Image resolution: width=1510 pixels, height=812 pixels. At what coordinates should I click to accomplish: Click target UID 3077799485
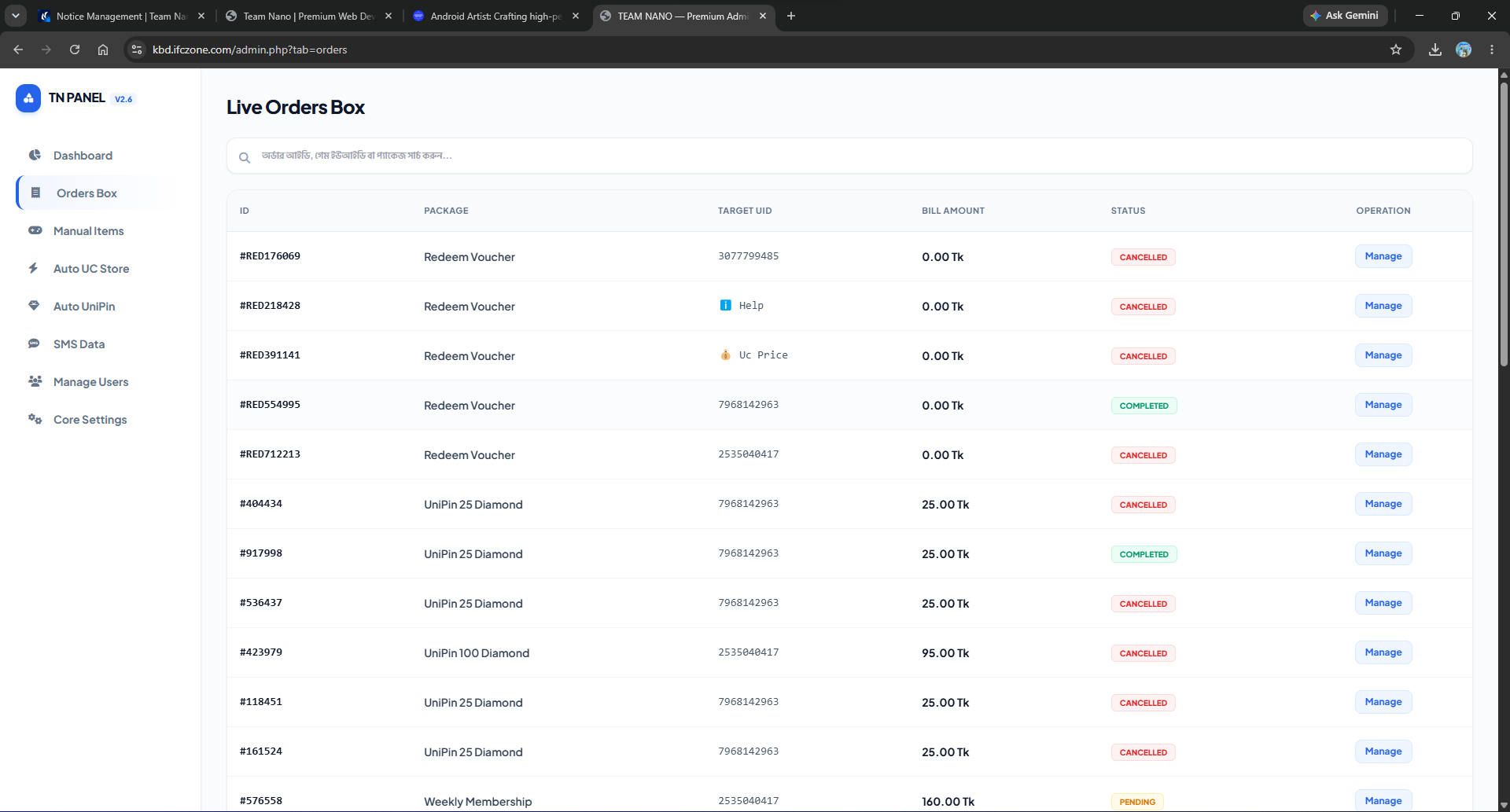click(x=748, y=256)
